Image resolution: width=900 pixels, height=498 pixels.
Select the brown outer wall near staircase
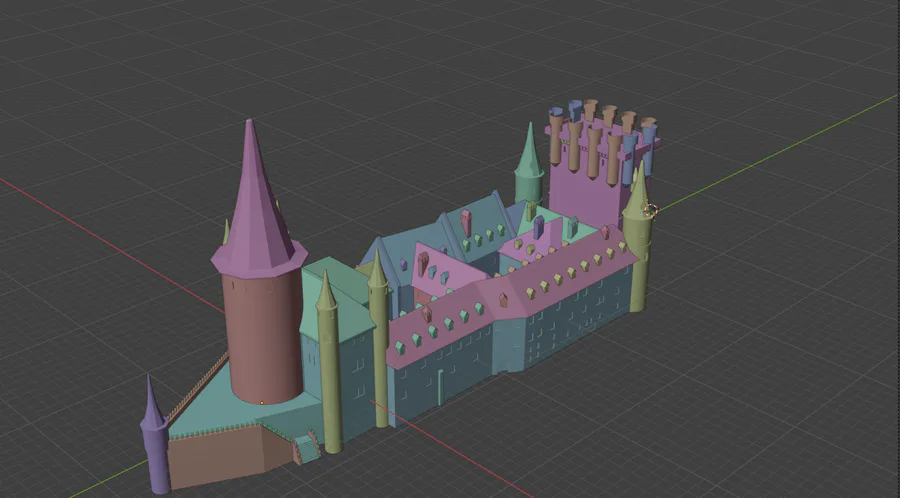click(x=230, y=456)
